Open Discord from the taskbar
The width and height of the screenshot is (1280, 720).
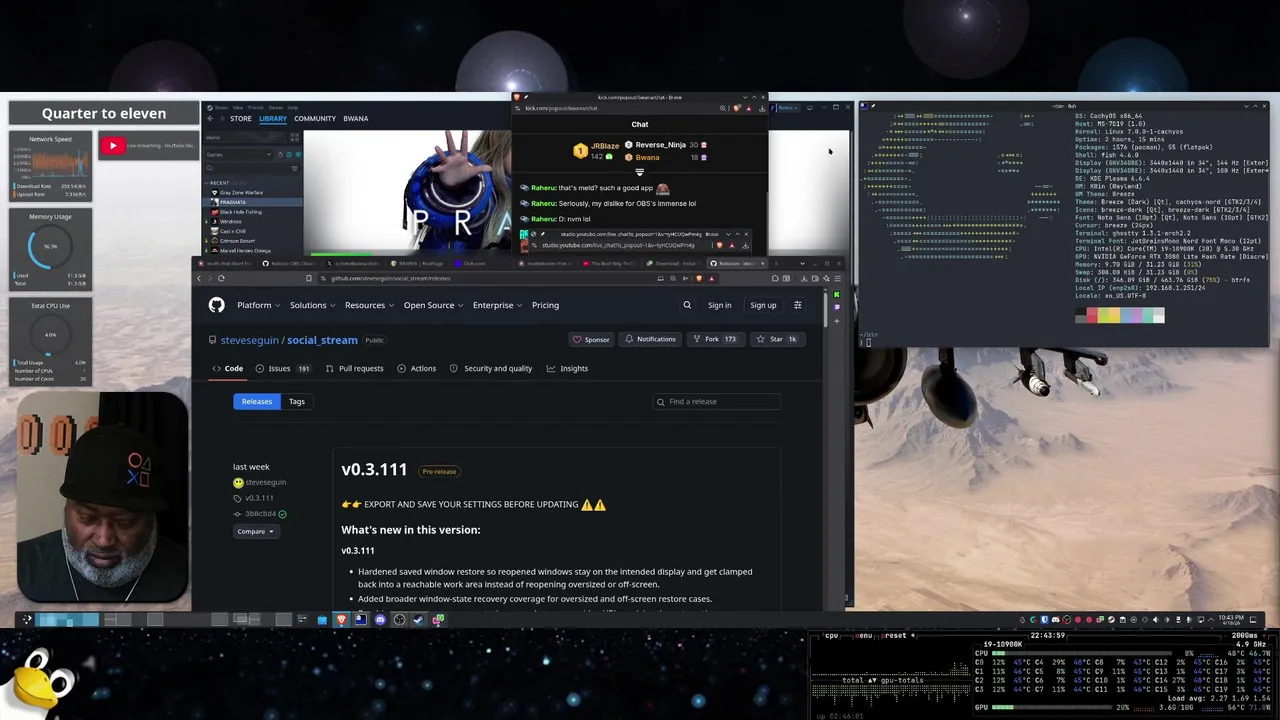[x=380, y=619]
